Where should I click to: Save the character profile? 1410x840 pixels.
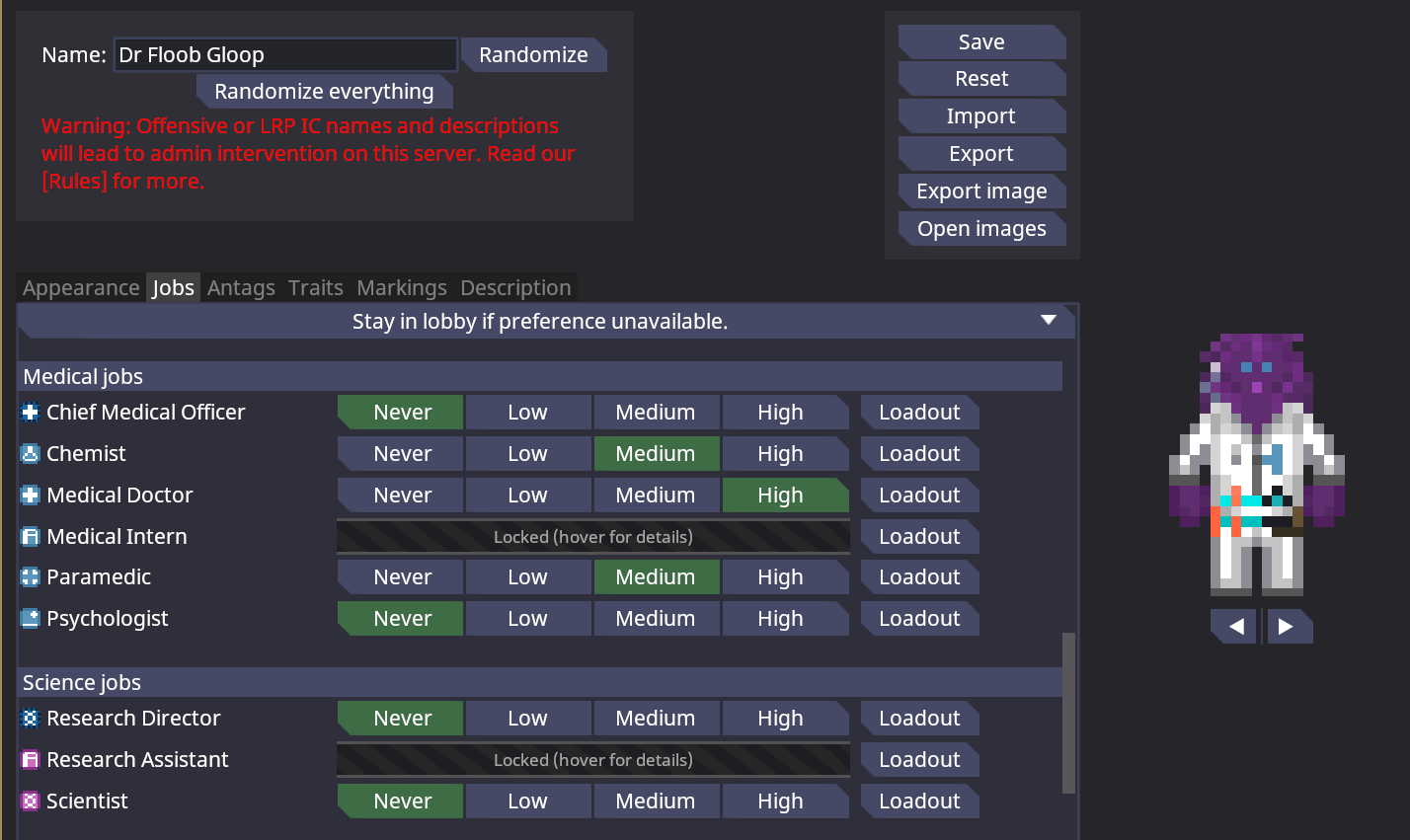pos(981,42)
